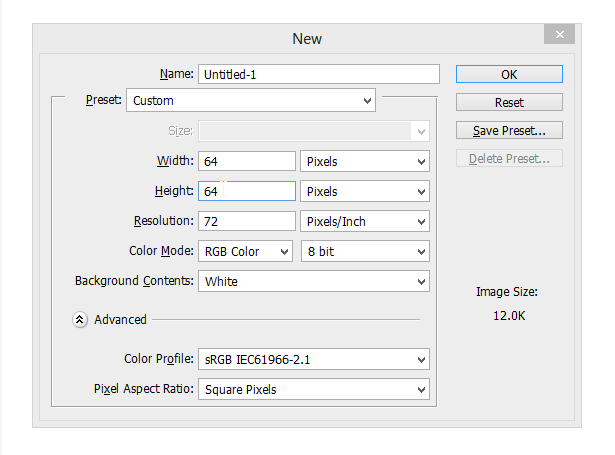Click the Delete Preset... button
The height and width of the screenshot is (455, 615).
[509, 158]
